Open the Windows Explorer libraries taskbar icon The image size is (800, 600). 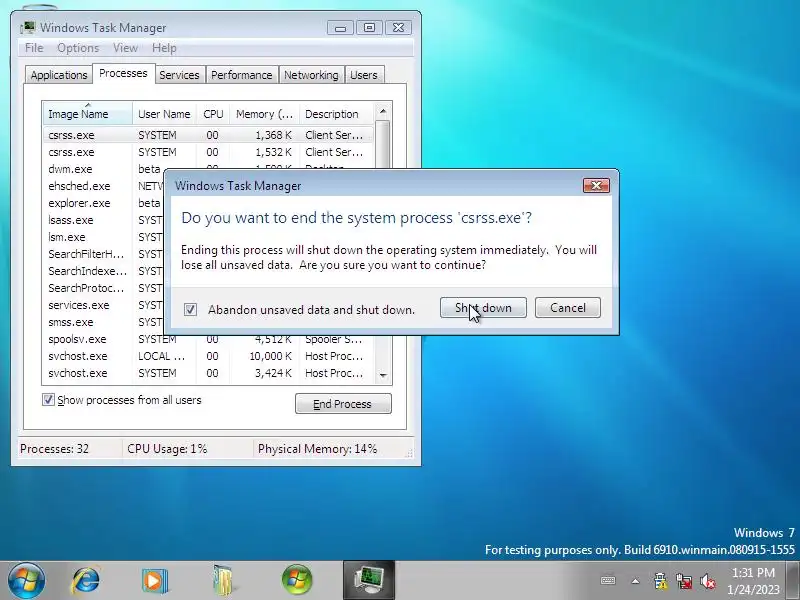223,581
